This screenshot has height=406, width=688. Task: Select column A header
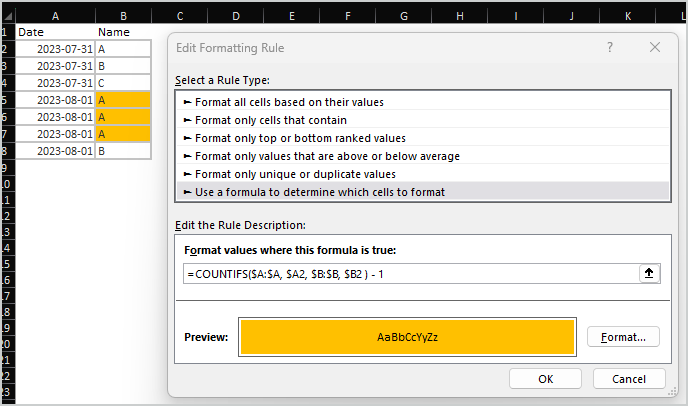point(56,16)
